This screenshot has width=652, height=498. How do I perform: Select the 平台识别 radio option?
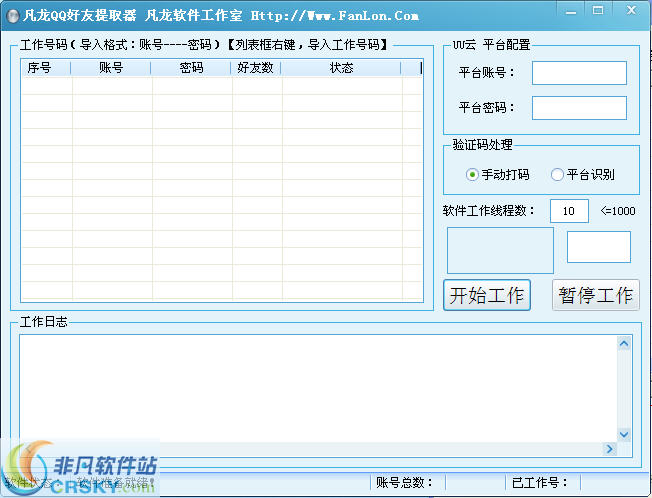[x=583, y=175]
